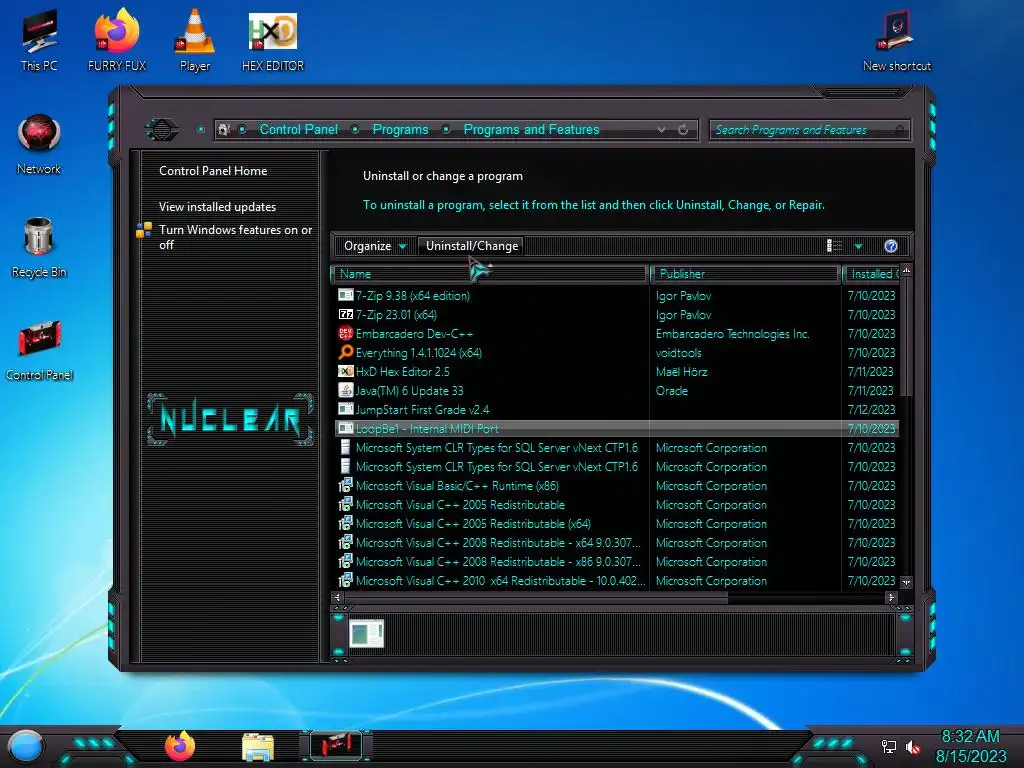This screenshot has height=768, width=1024.
Task: Open View installed updates link
Action: tap(217, 207)
